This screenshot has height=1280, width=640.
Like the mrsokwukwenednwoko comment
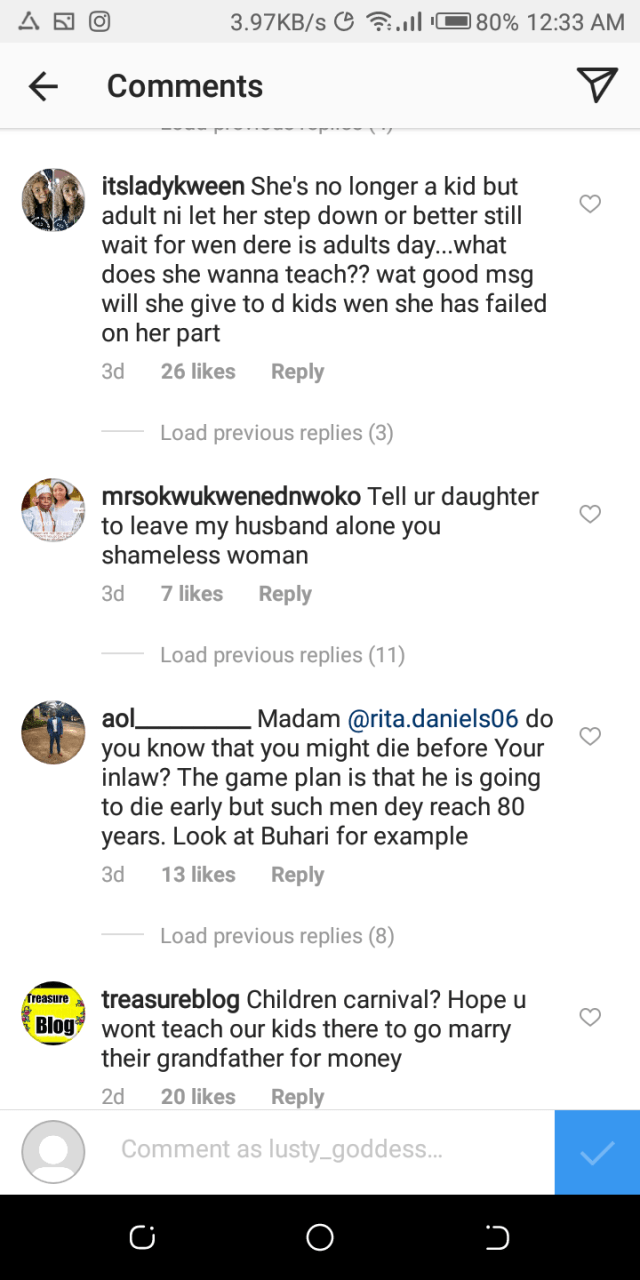coord(590,514)
